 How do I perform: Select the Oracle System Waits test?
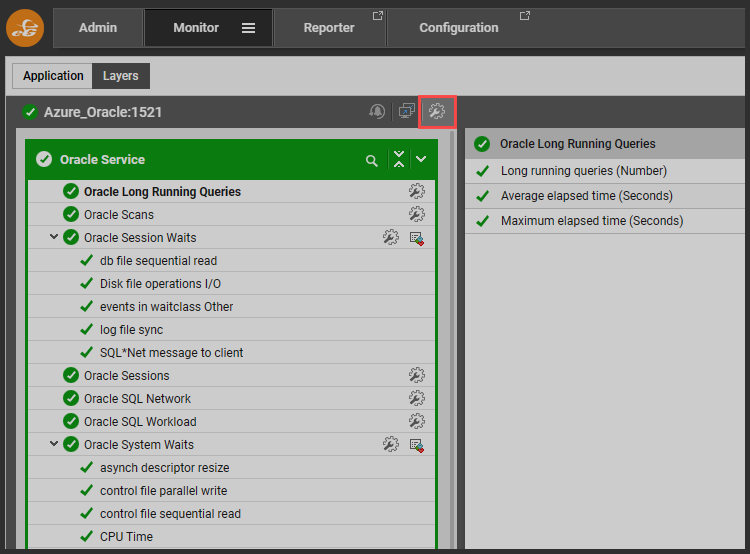[139, 445]
